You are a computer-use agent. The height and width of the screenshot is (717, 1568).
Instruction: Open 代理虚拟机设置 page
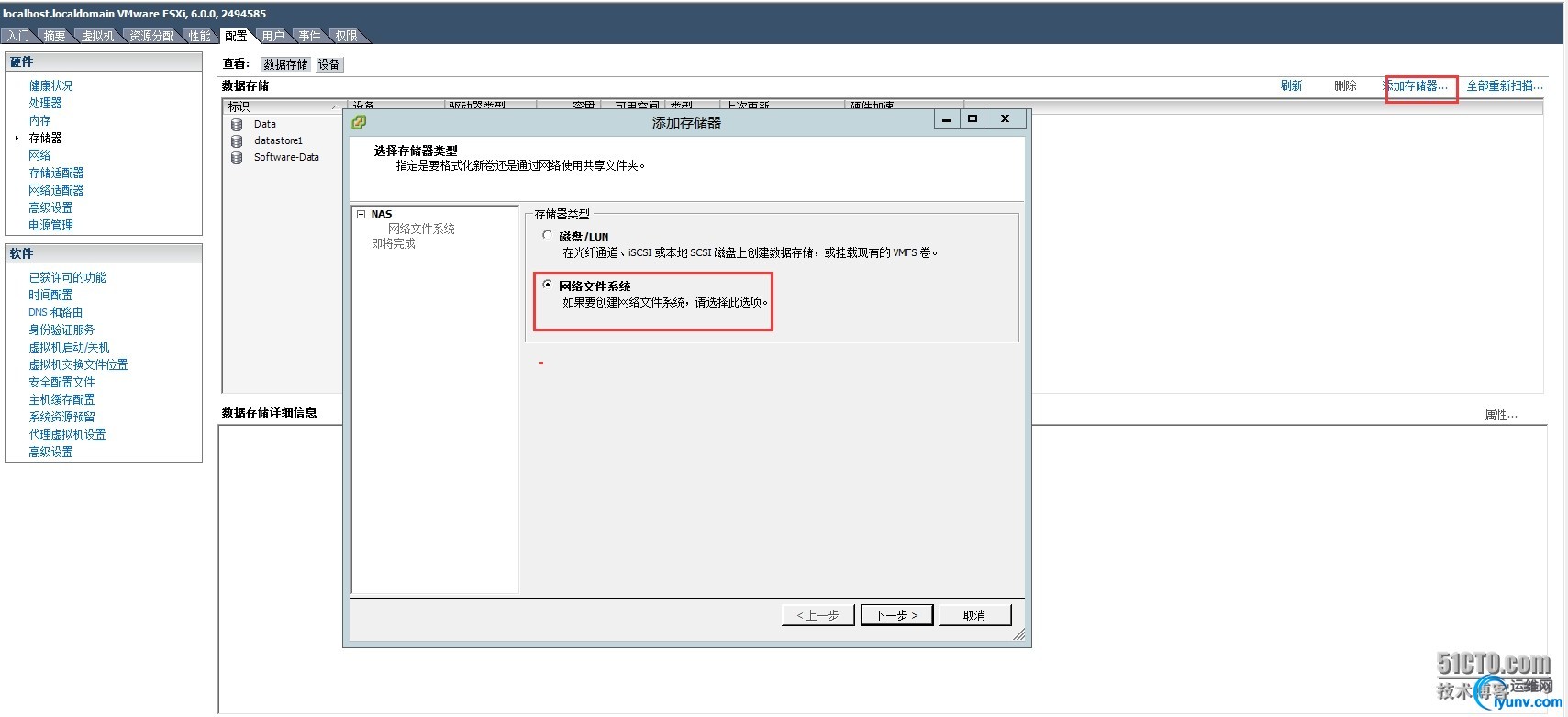[67, 434]
